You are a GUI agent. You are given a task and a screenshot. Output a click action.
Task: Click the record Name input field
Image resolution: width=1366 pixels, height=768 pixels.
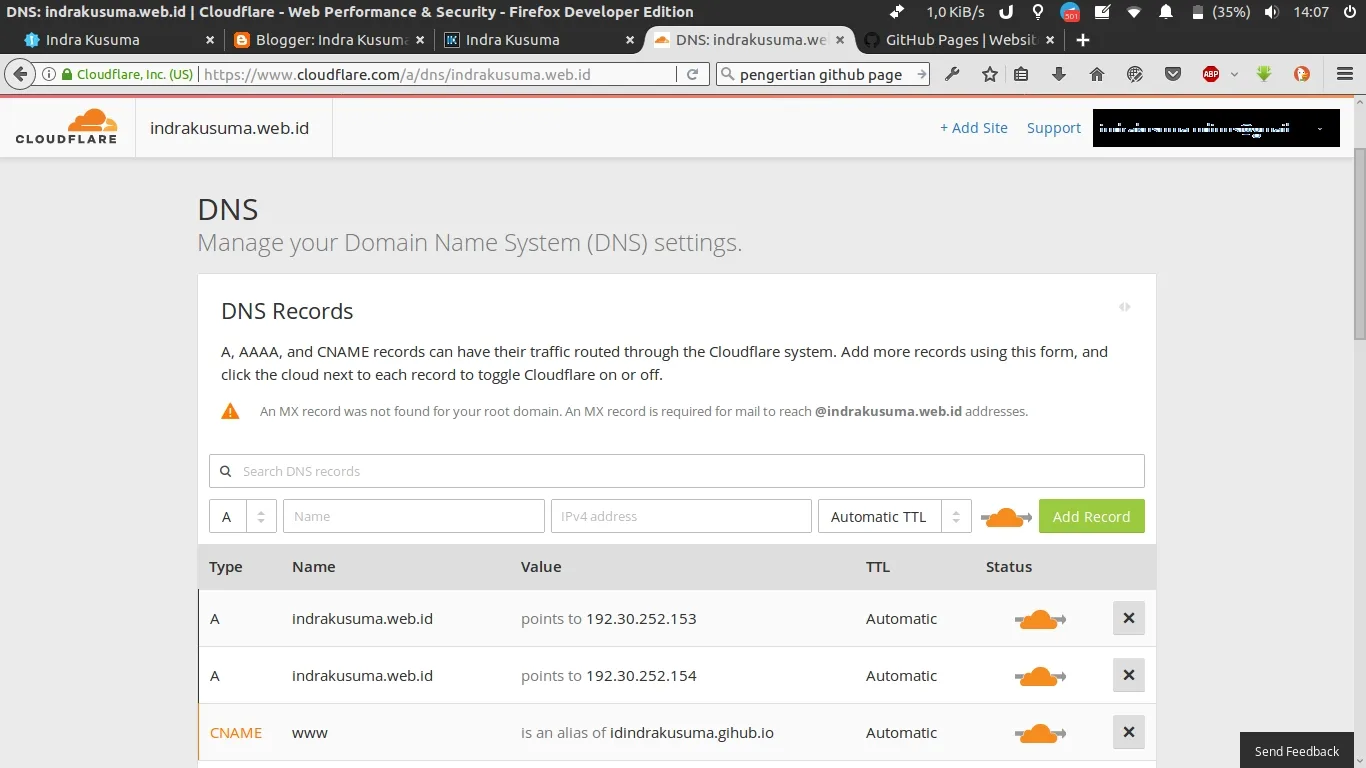click(x=414, y=516)
